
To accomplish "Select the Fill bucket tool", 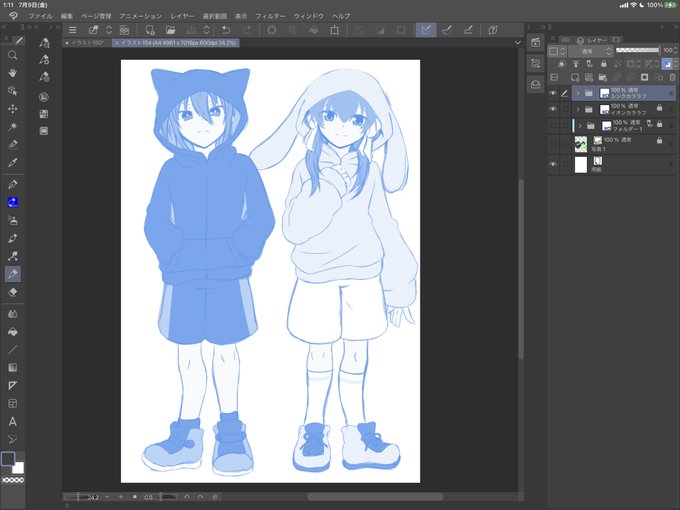I will point(13,332).
